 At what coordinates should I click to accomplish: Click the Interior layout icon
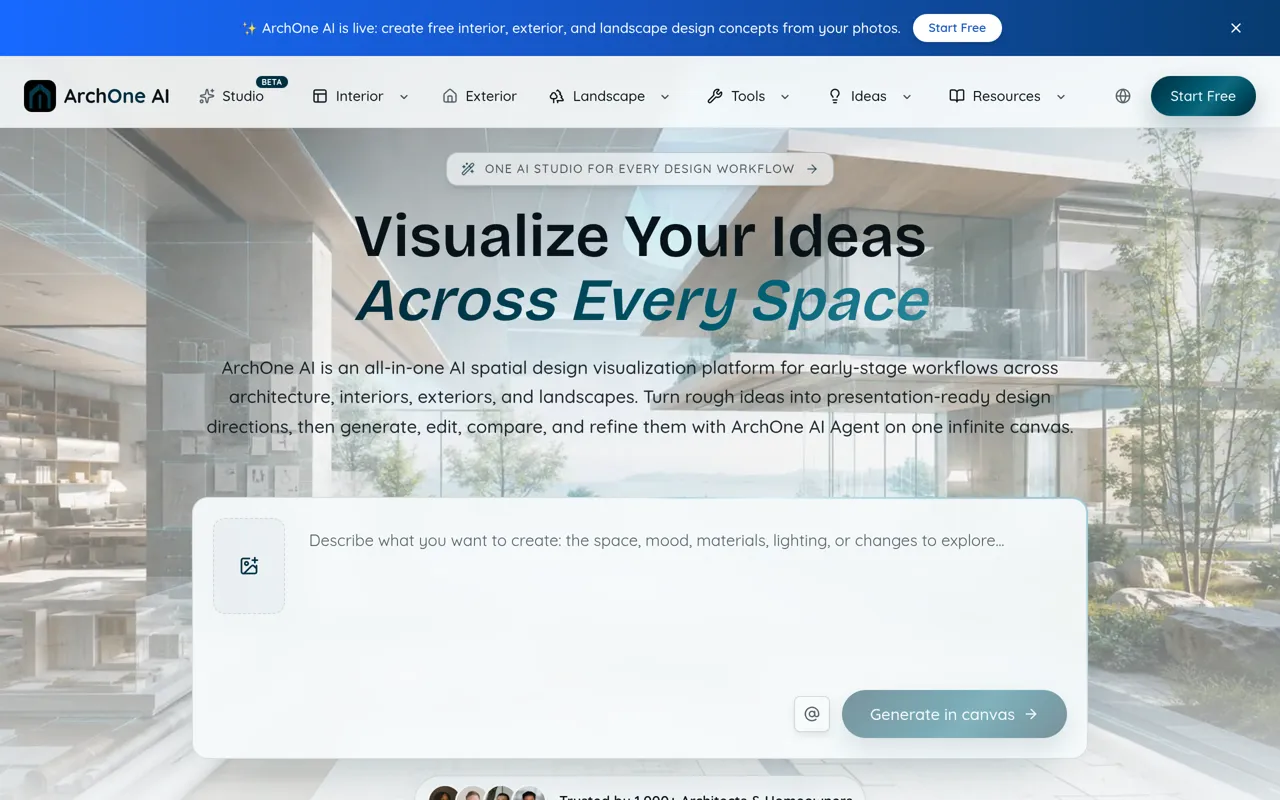320,96
